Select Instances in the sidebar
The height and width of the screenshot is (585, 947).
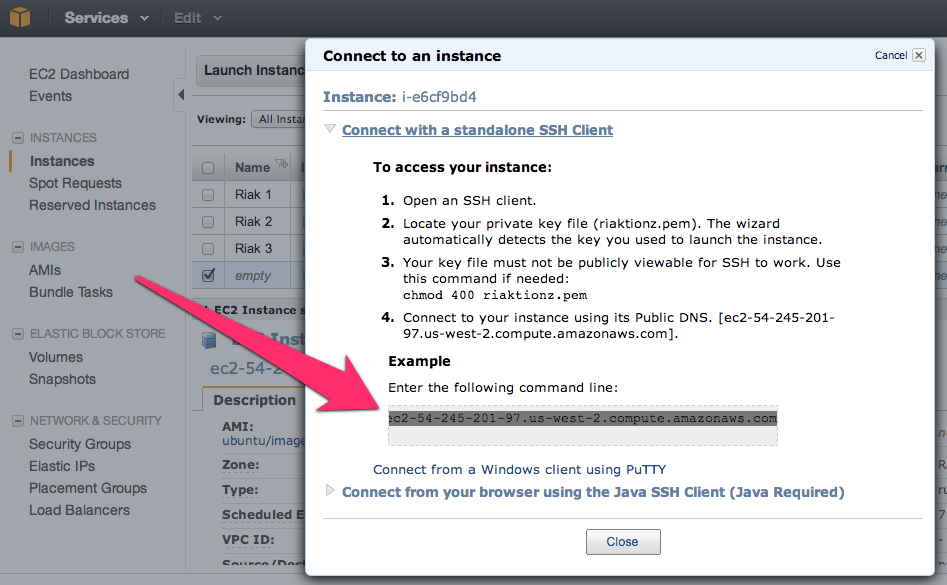(x=62, y=161)
